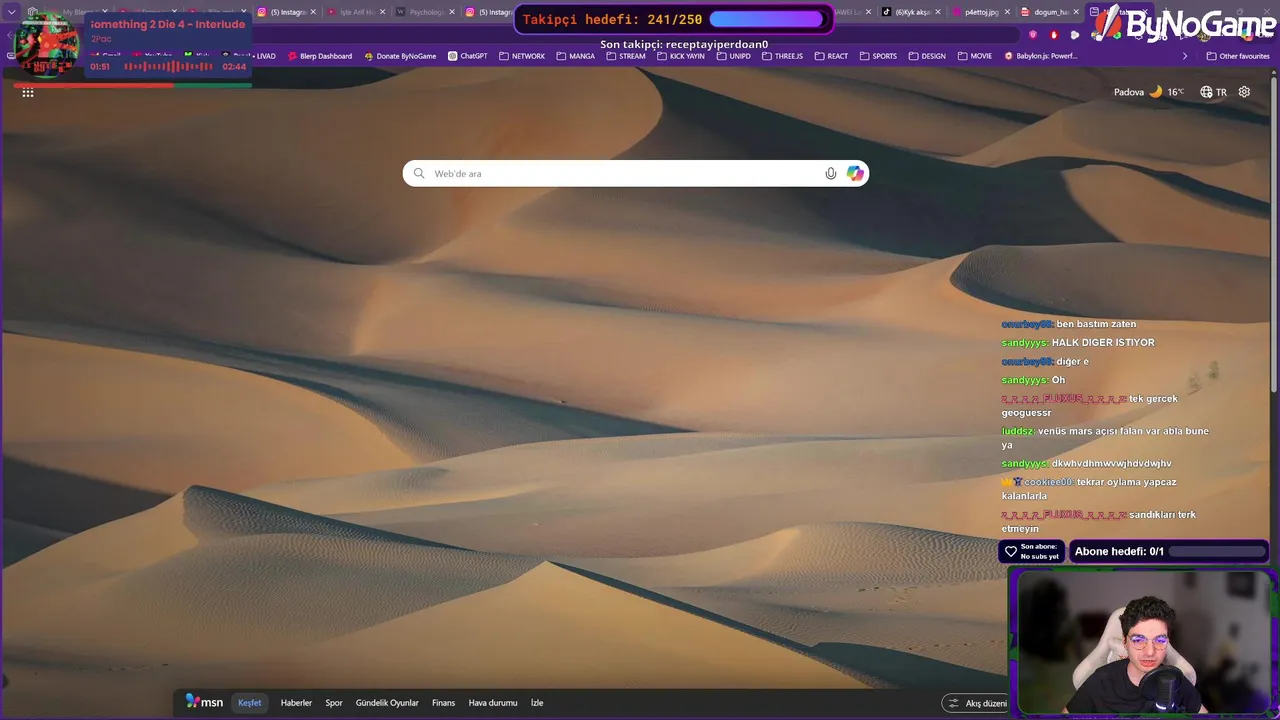Viewport: 1280px width, 720px height.
Task: Open the tab search dropdown chevron
Action: pos(12,12)
